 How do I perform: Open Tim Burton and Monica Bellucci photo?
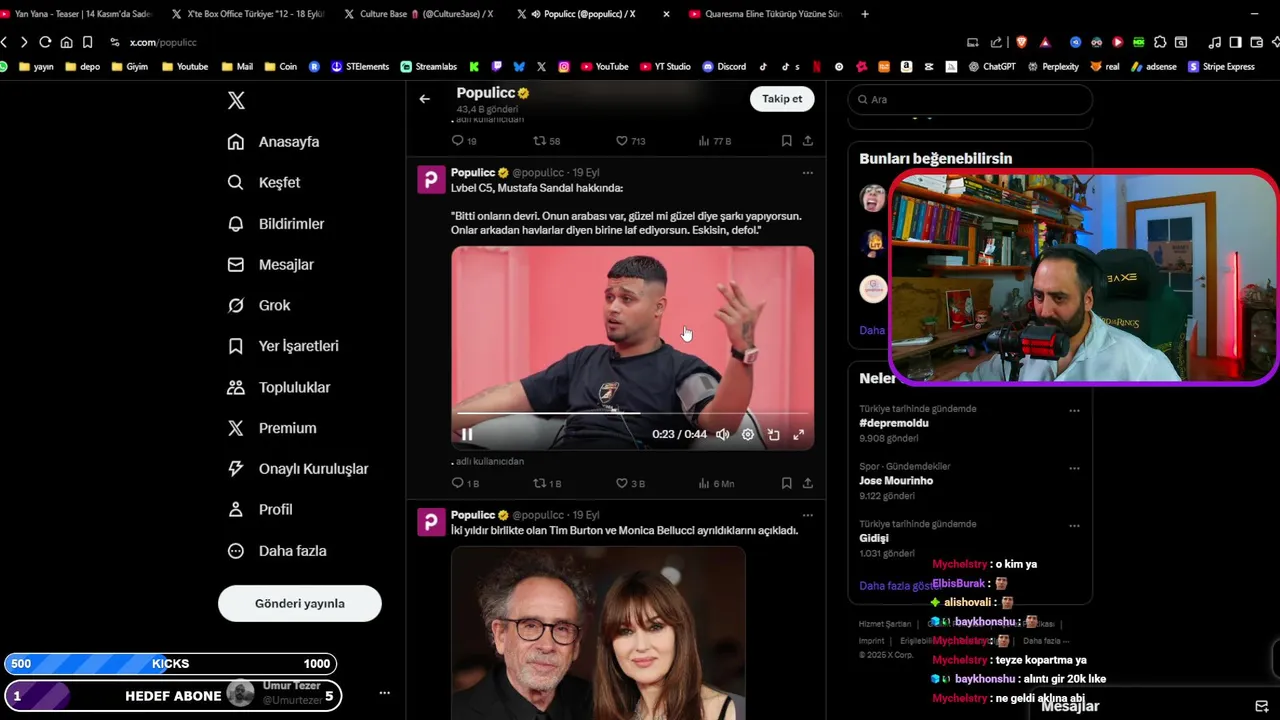point(598,632)
